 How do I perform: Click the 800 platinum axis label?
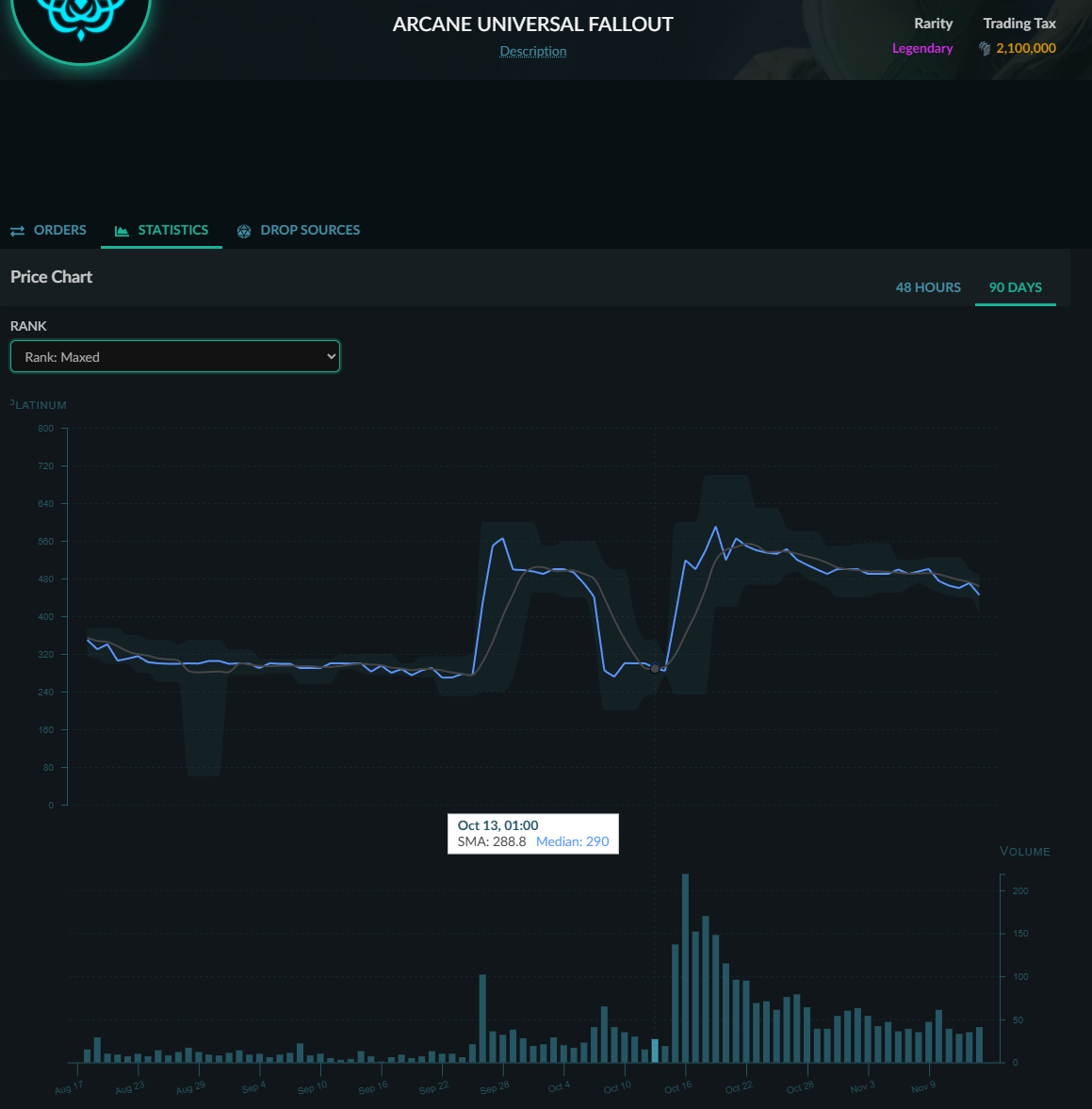45,429
